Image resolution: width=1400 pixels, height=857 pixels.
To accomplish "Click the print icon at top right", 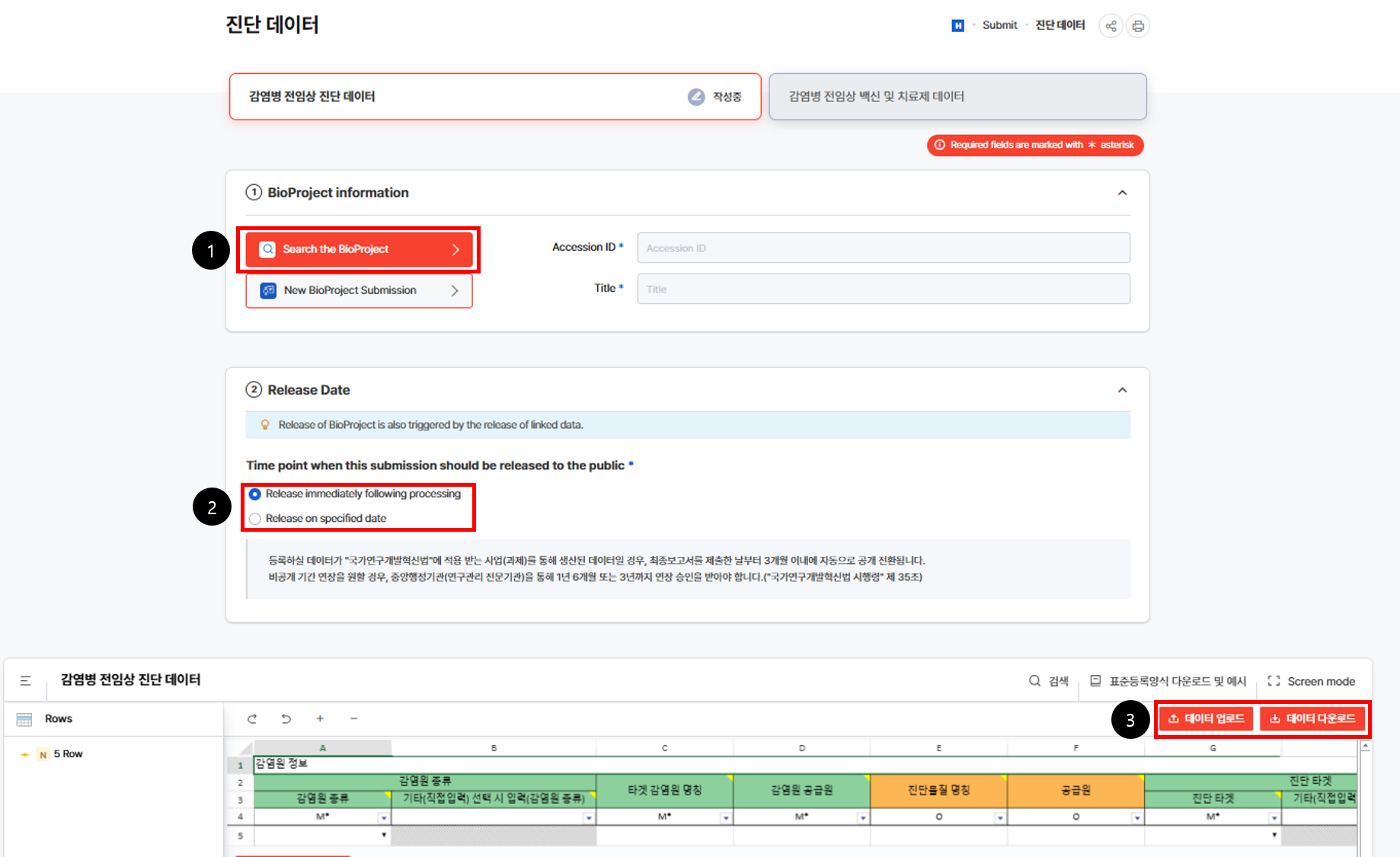I will 1137,26.
